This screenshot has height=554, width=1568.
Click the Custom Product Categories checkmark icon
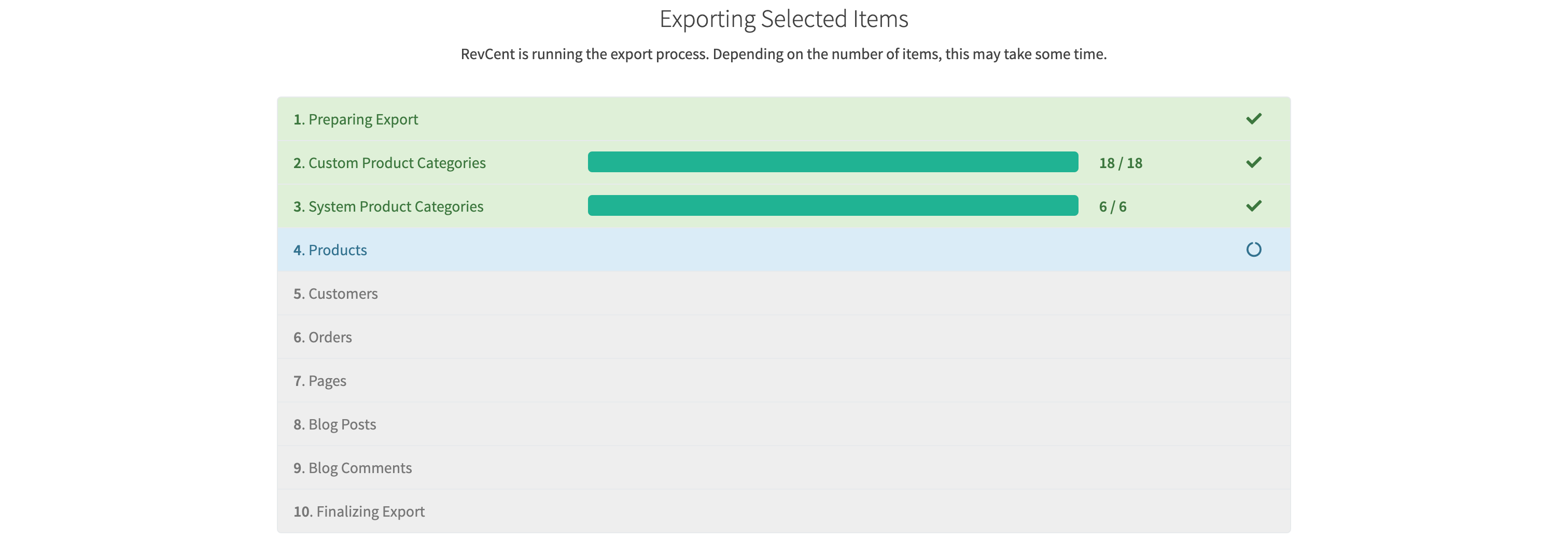[x=1253, y=162]
